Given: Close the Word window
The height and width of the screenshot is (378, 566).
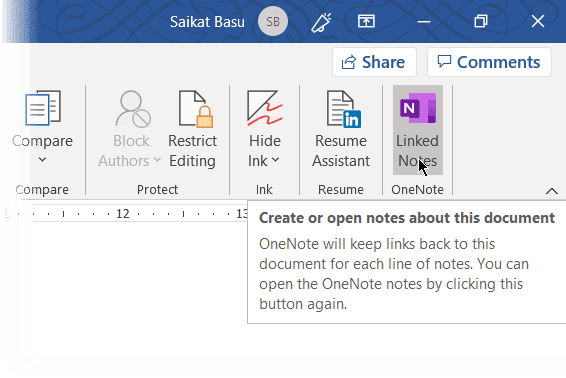Looking at the screenshot, I should click(538, 21).
